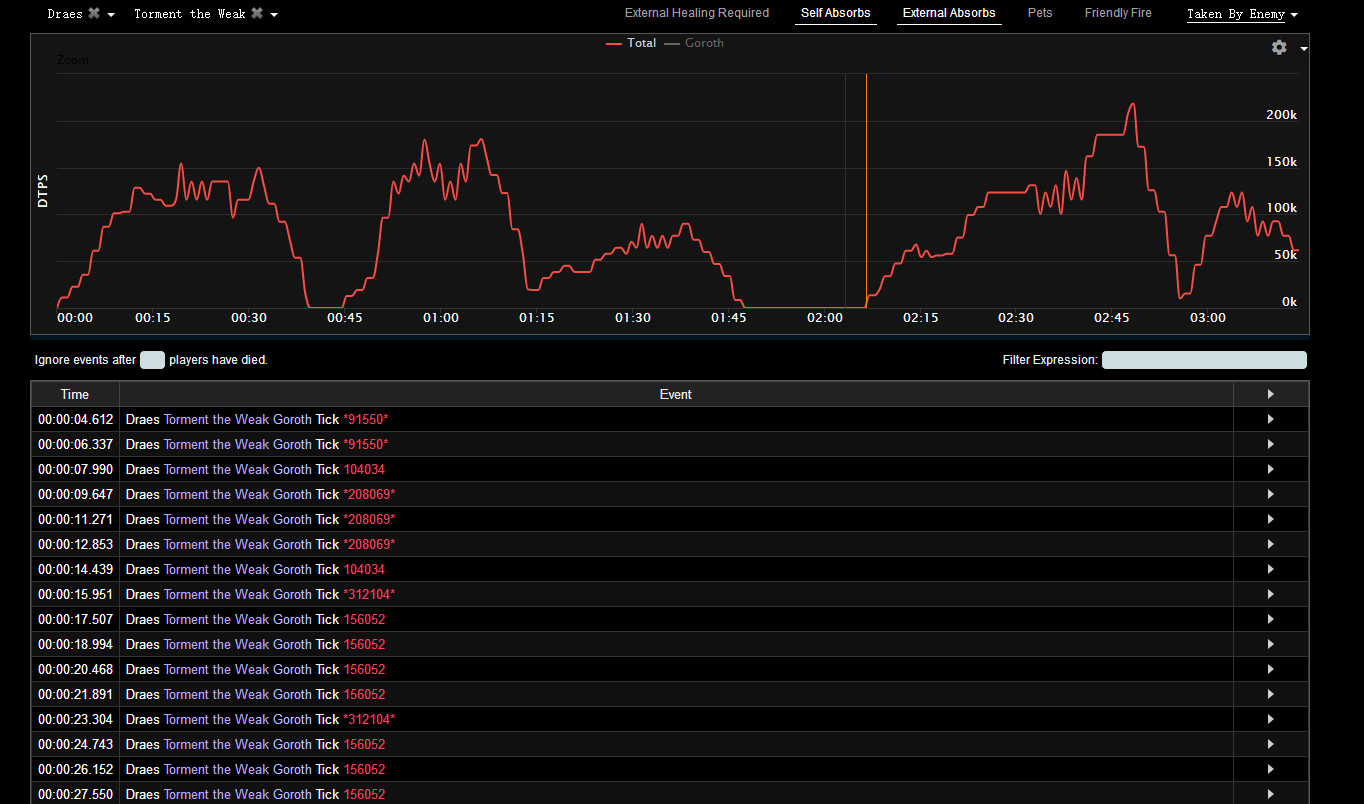Image resolution: width=1364 pixels, height=804 pixels.
Task: Toggle Pets option
Action: click(1040, 13)
